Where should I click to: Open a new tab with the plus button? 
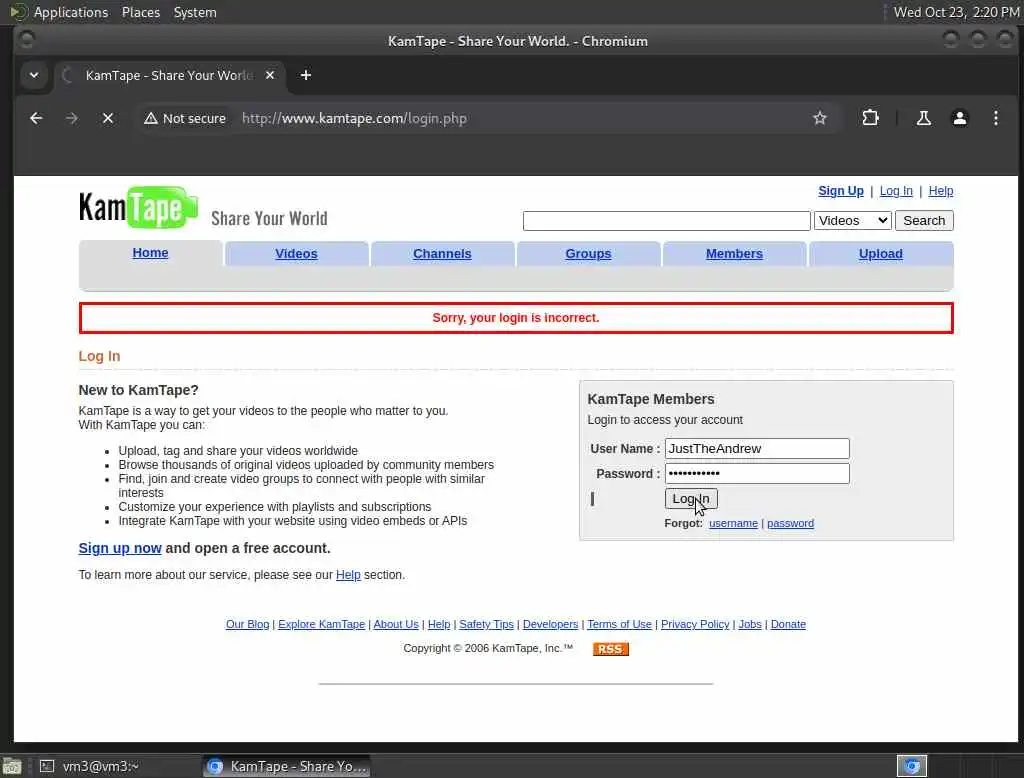[306, 75]
